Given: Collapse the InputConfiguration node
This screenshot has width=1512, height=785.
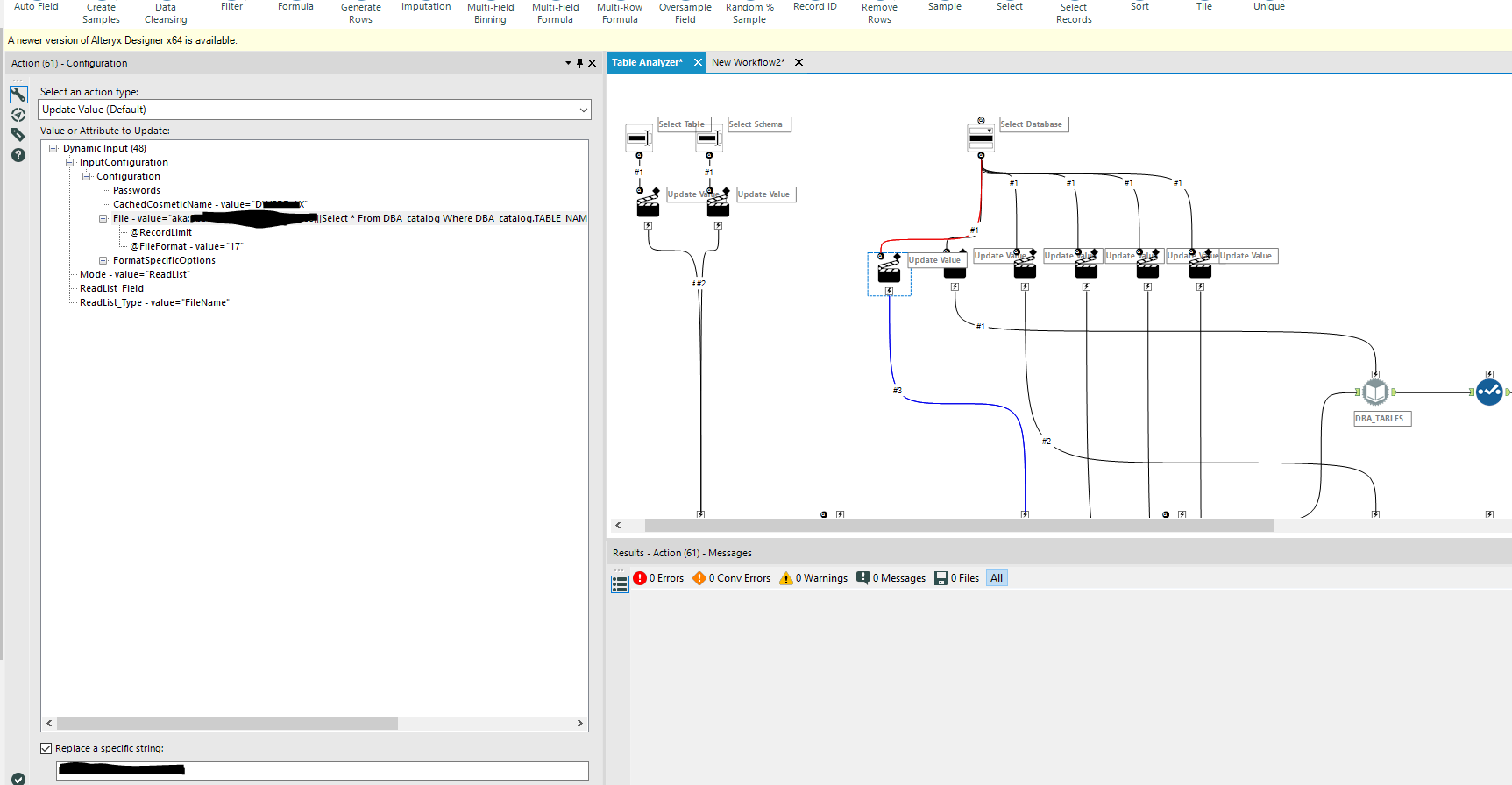Looking at the screenshot, I should click(x=70, y=162).
